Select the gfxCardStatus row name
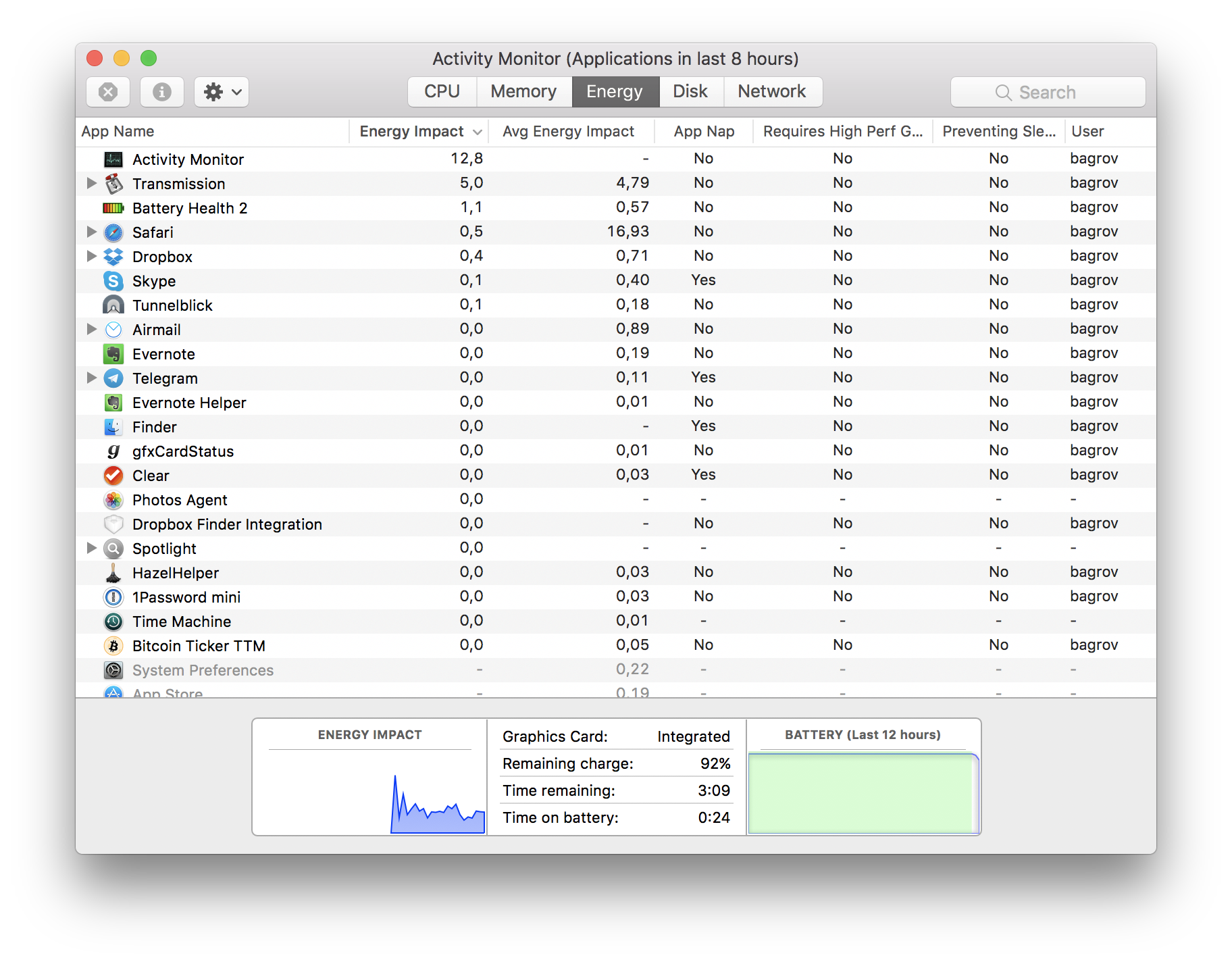This screenshot has height=962, width=1232. (x=183, y=451)
